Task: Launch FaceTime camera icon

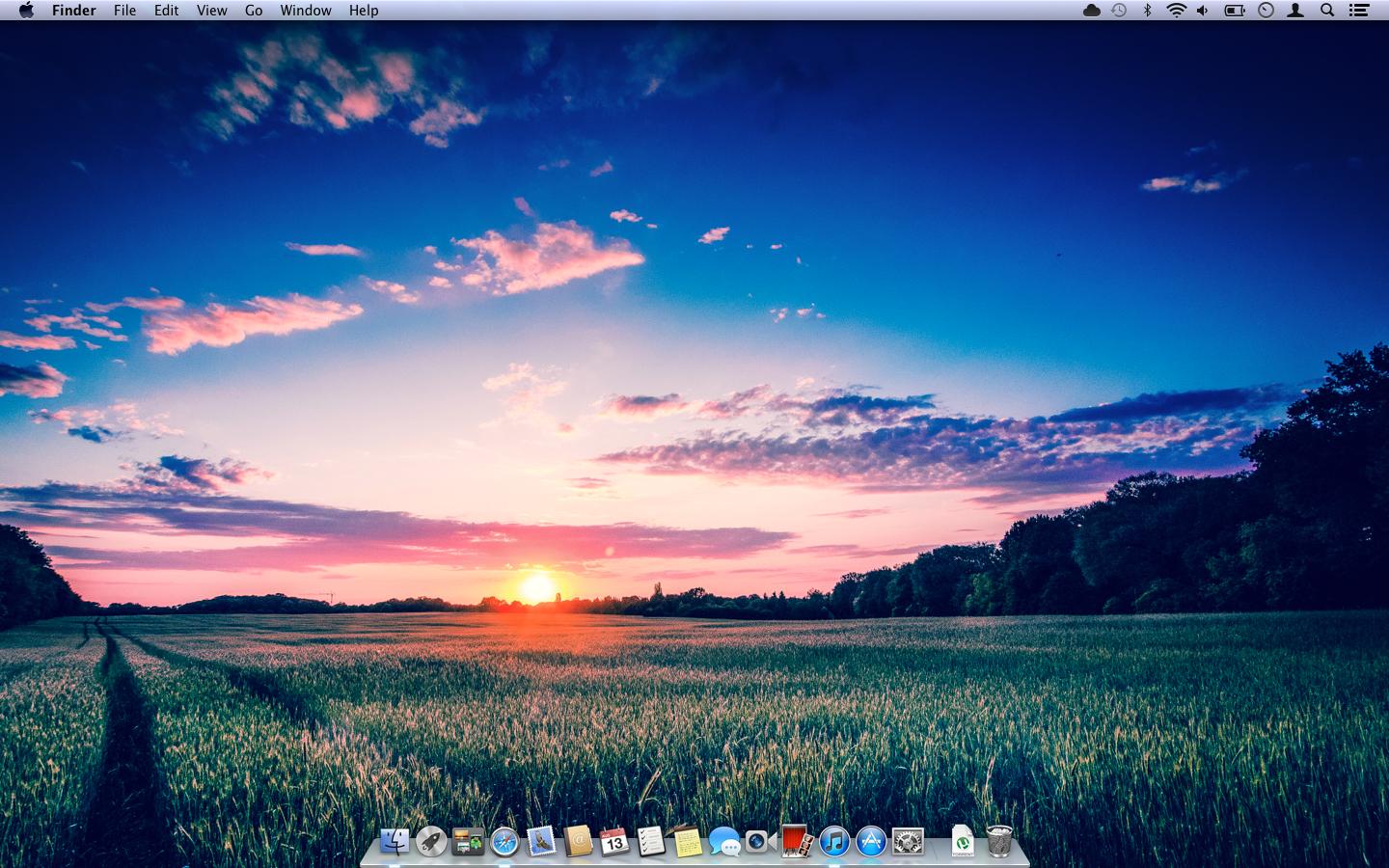Action: 761,841
